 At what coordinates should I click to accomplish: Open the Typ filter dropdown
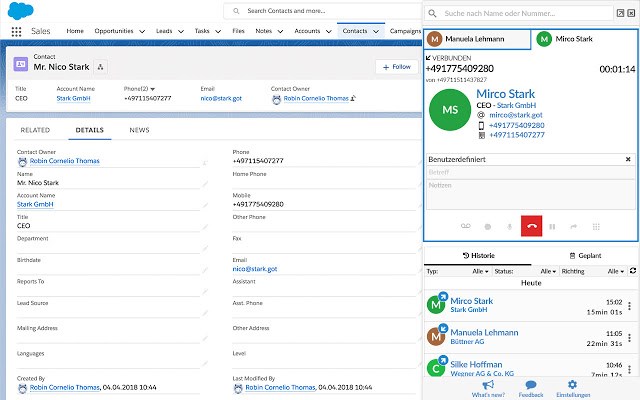tap(480, 271)
